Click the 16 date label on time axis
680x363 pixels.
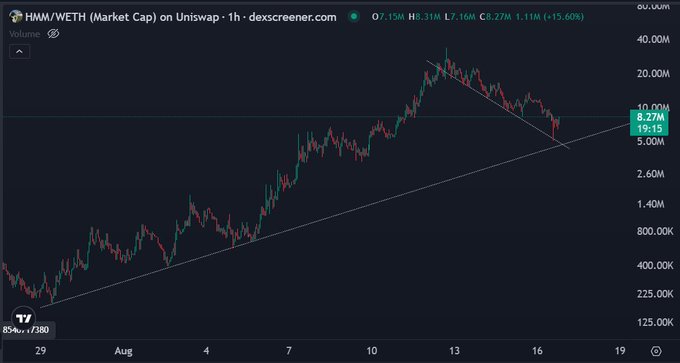pos(537,350)
